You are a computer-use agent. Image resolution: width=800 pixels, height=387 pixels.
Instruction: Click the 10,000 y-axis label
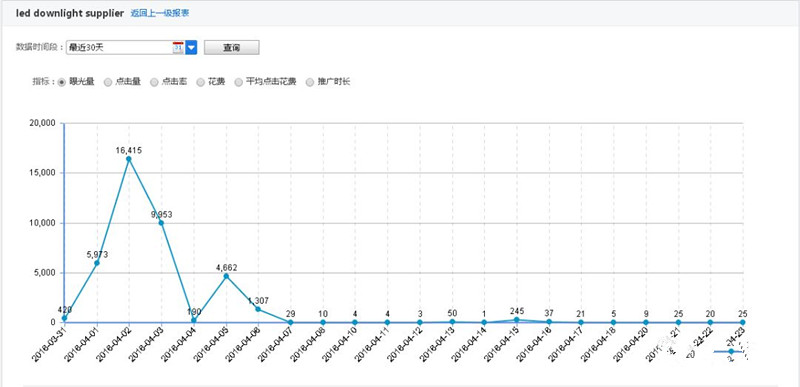point(43,223)
